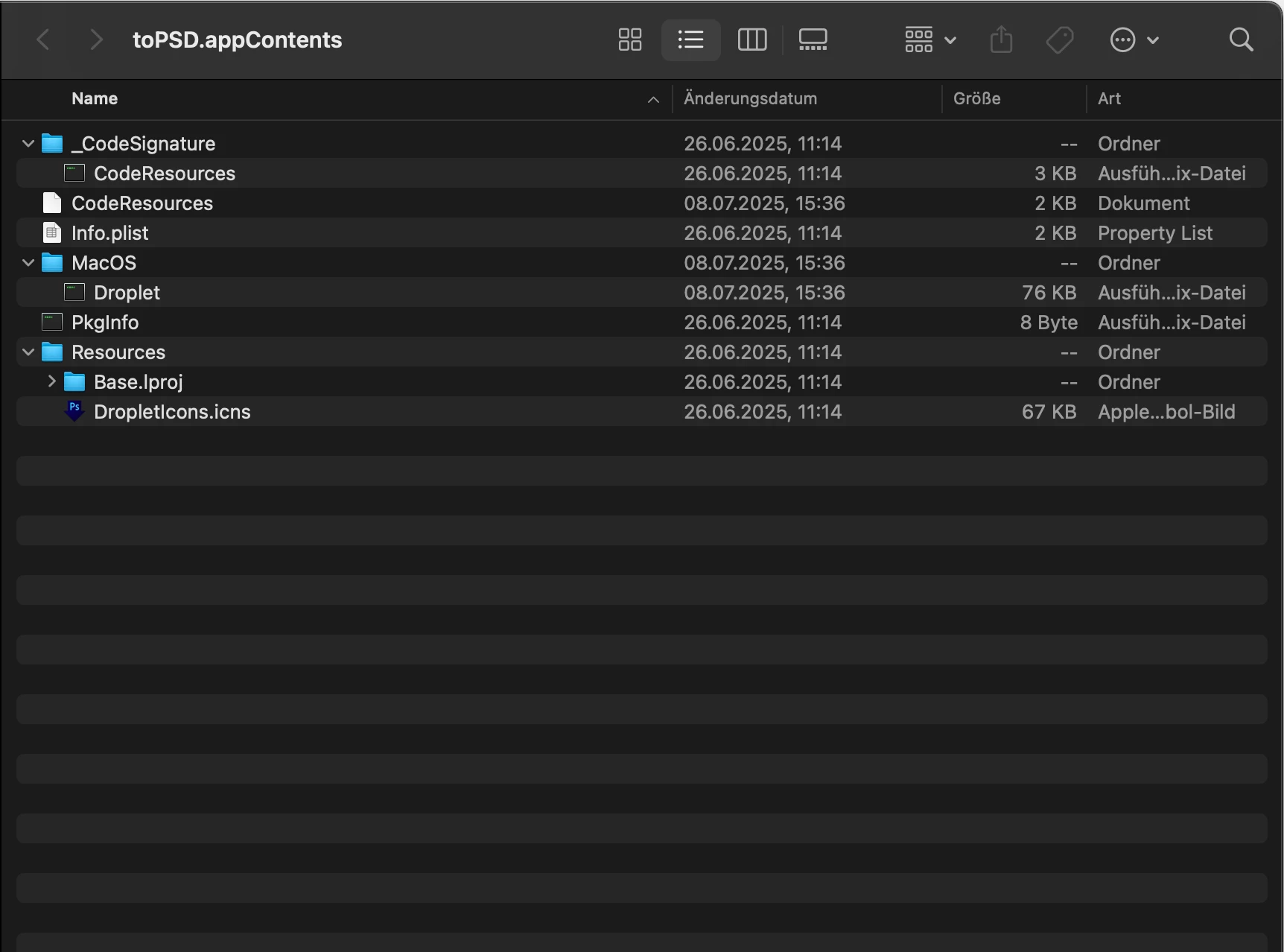Viewport: 1284px width, 952px height.
Task: Open the more actions ellipsis menu
Action: coord(1134,39)
